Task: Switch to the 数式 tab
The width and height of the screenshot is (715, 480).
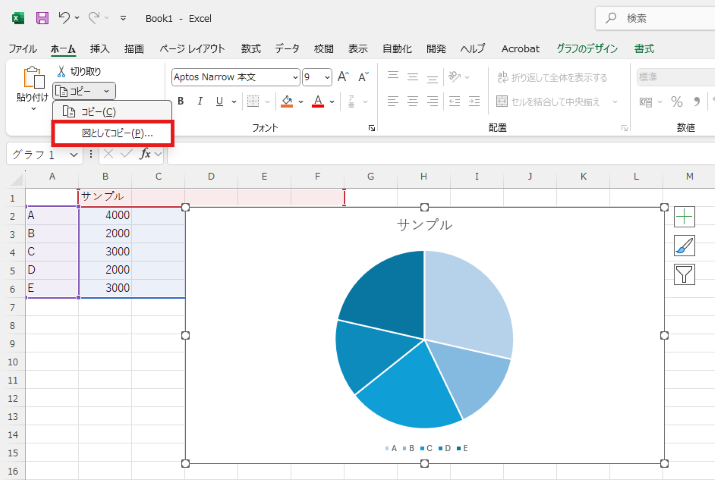Action: coord(251,48)
